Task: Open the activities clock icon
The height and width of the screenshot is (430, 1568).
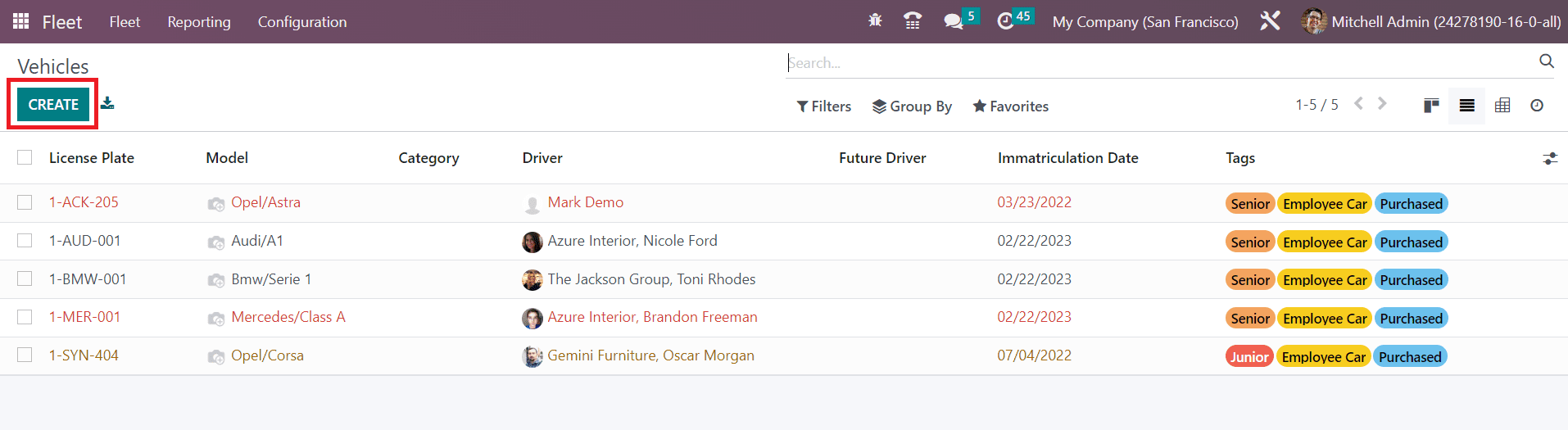Action: 1005,21
